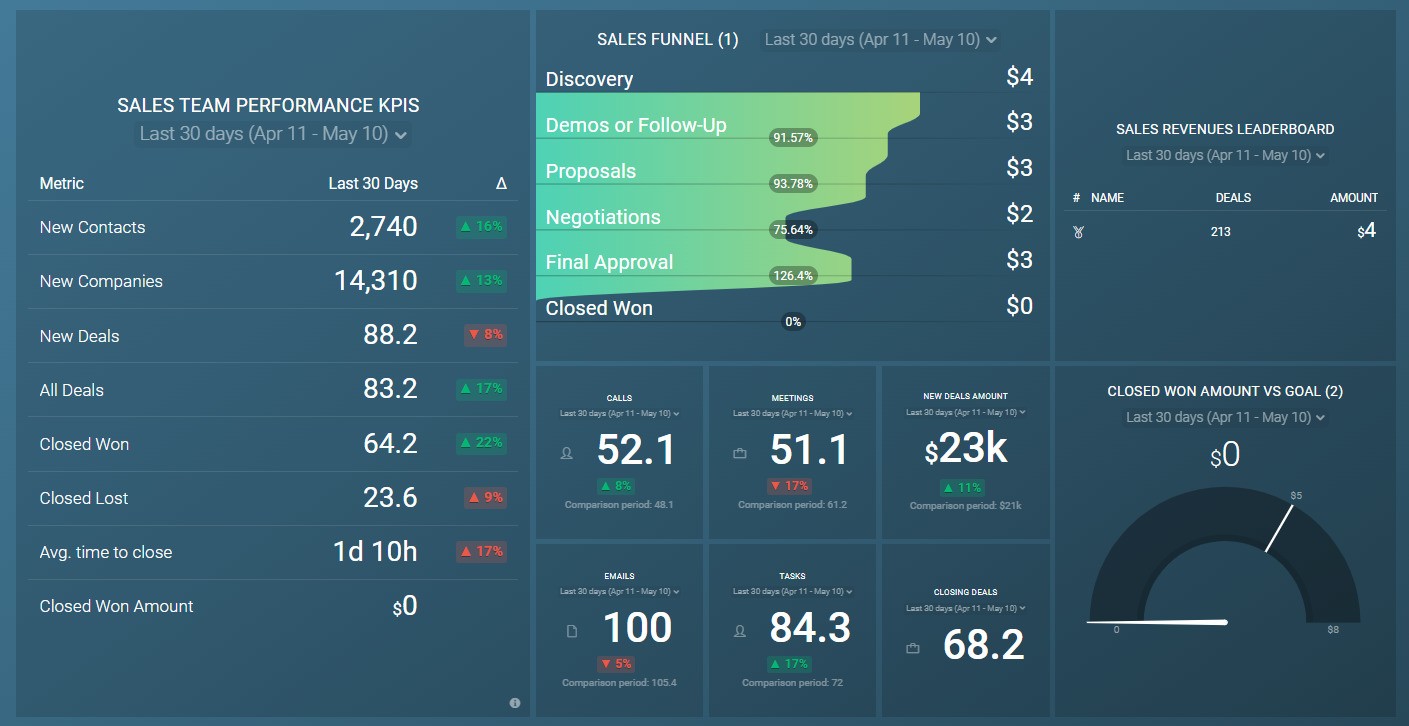Open the date range dropdown under Sales Team Performance KPIs
The height and width of the screenshot is (726, 1409).
click(272, 134)
